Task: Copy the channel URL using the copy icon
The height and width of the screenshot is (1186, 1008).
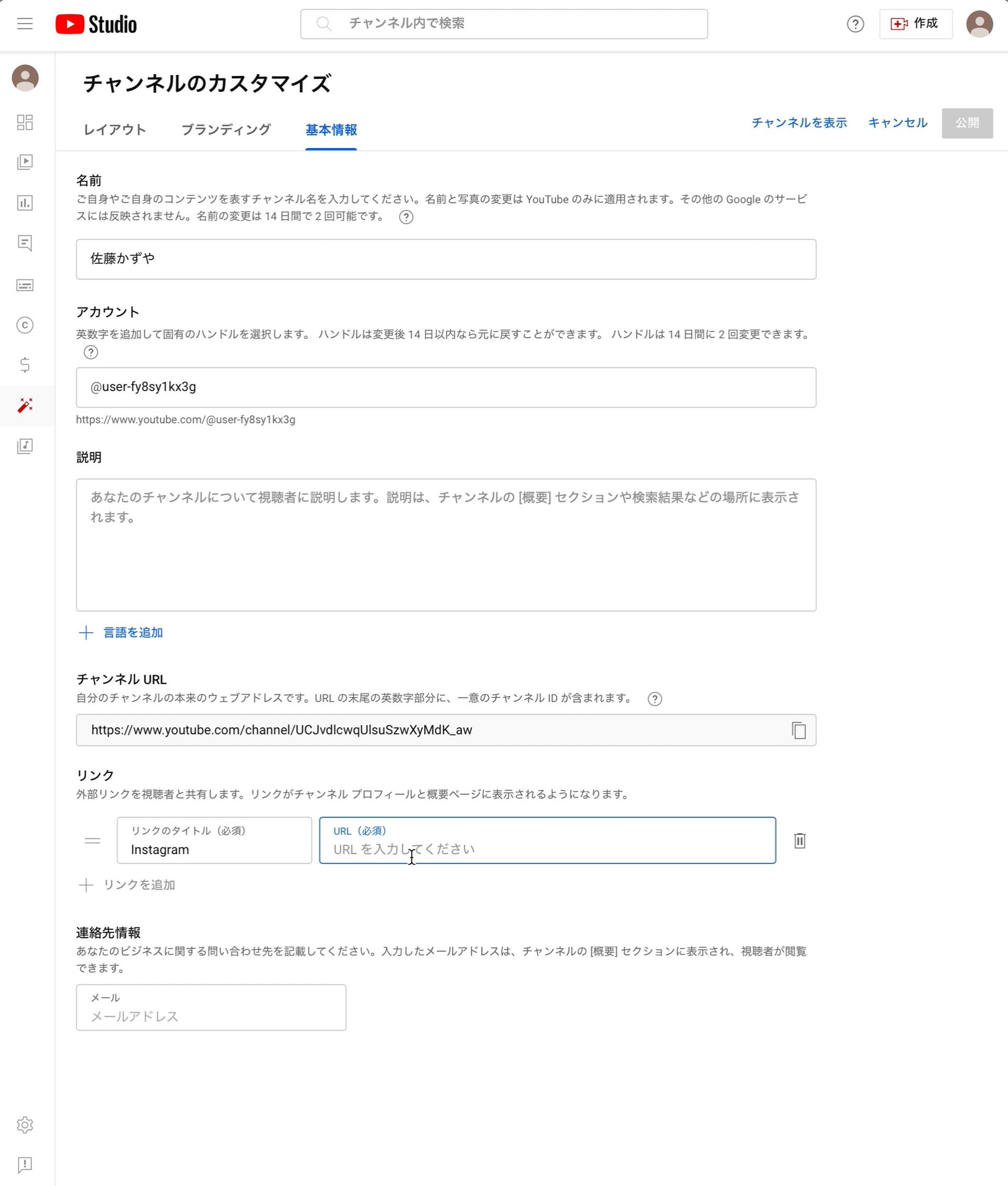Action: click(x=799, y=730)
